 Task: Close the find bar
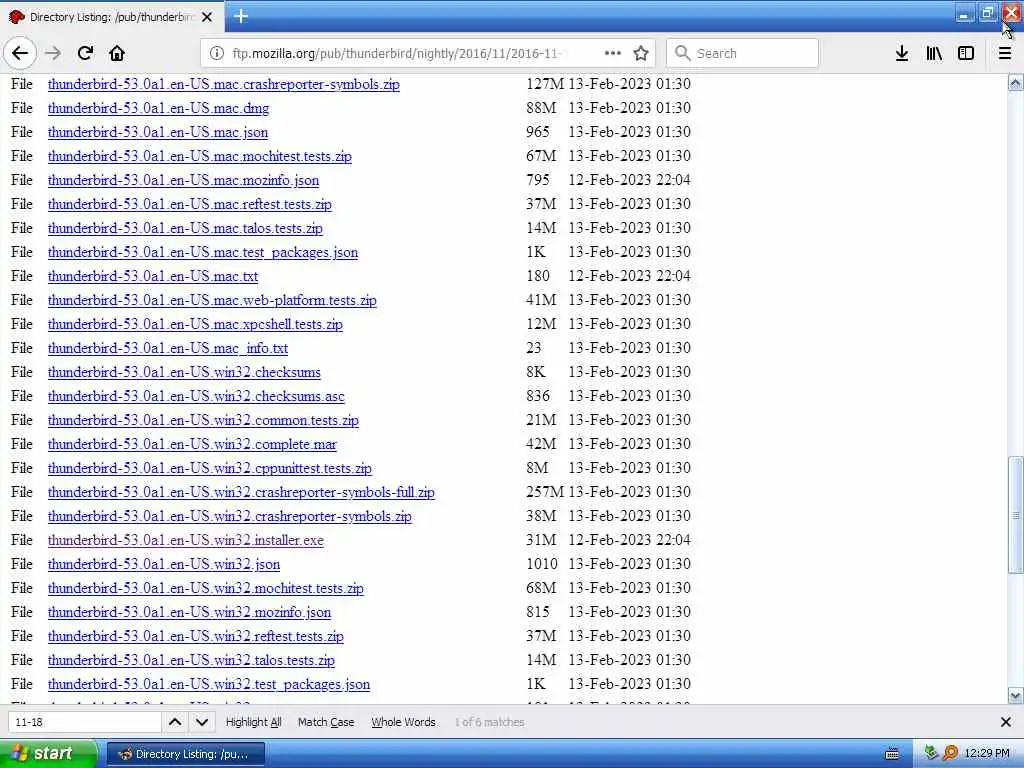point(1006,722)
